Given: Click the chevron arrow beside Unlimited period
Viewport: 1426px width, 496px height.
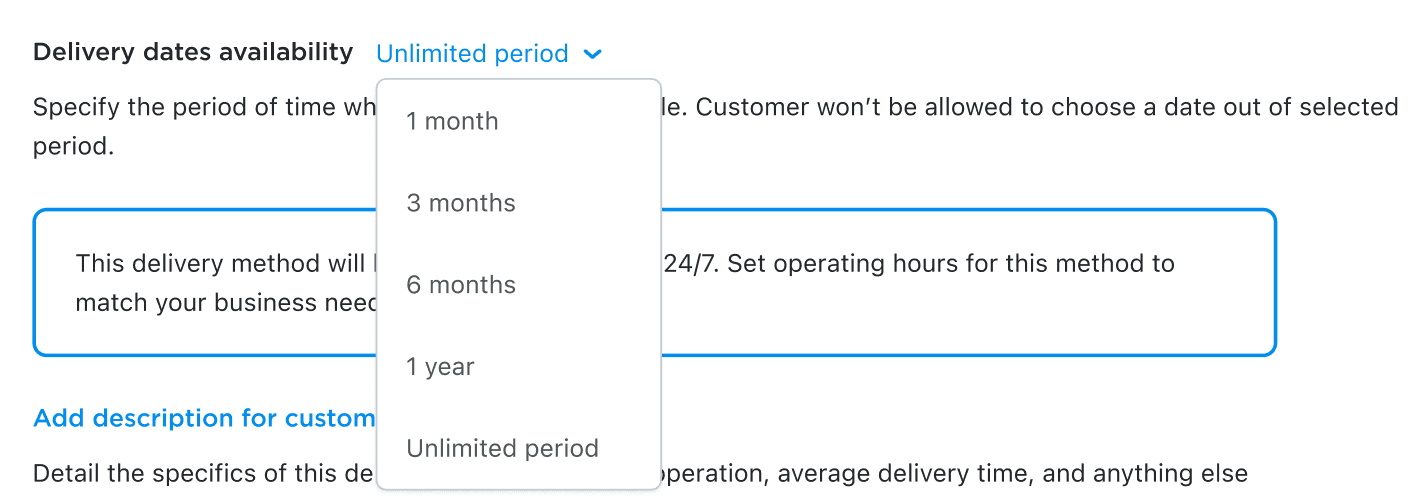Looking at the screenshot, I should (x=592, y=54).
